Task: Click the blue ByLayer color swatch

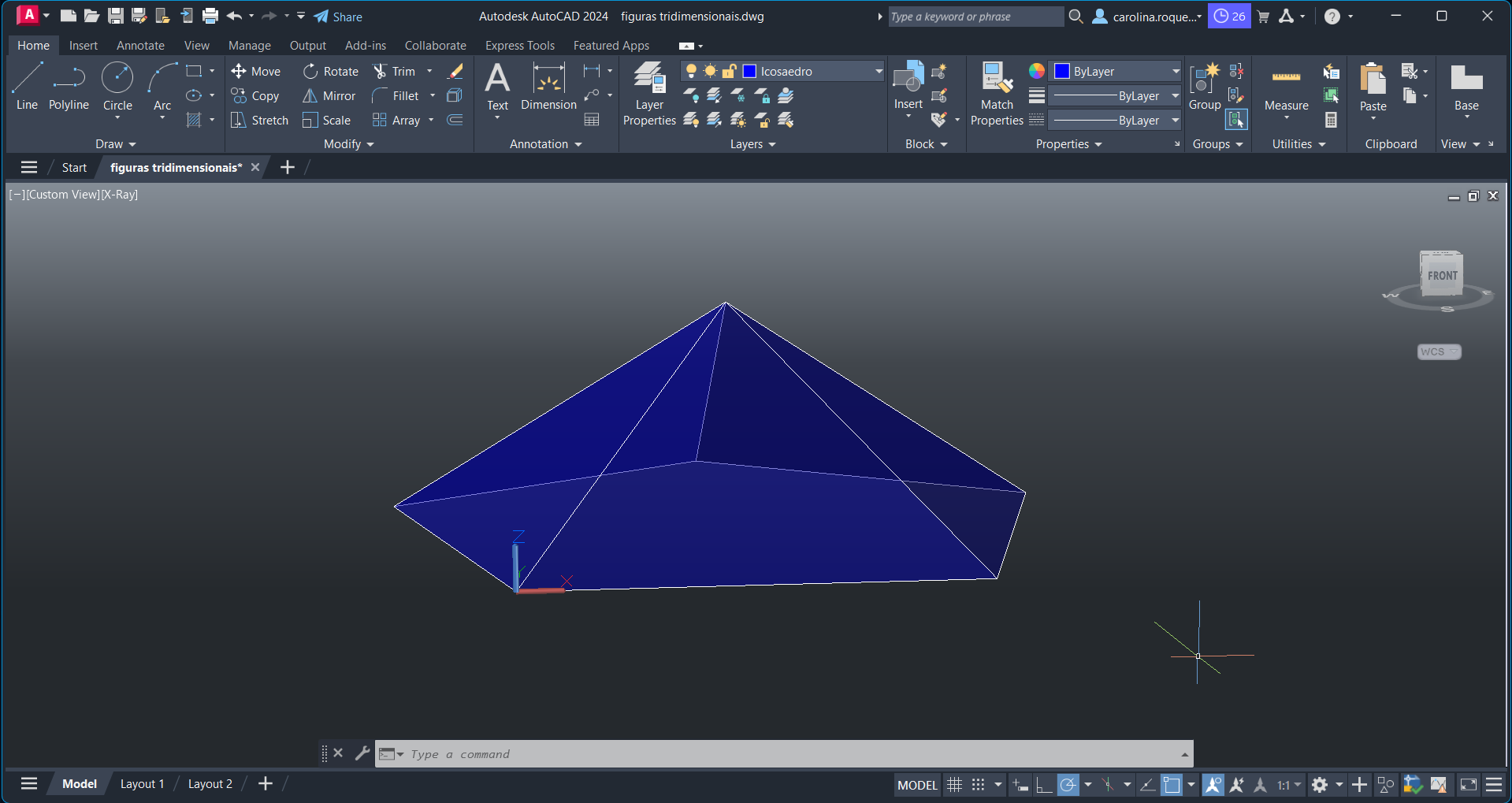Action: coord(1062,72)
